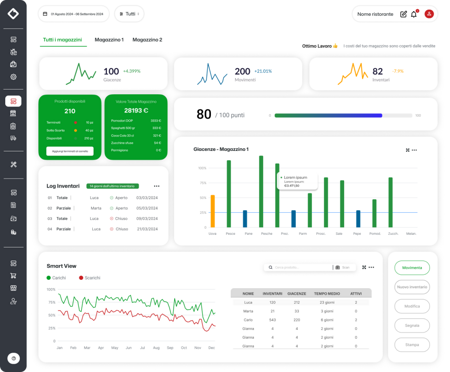This screenshot has width=450, height=372.
Task: Click the ATTIVI column header
Action: pos(356,294)
